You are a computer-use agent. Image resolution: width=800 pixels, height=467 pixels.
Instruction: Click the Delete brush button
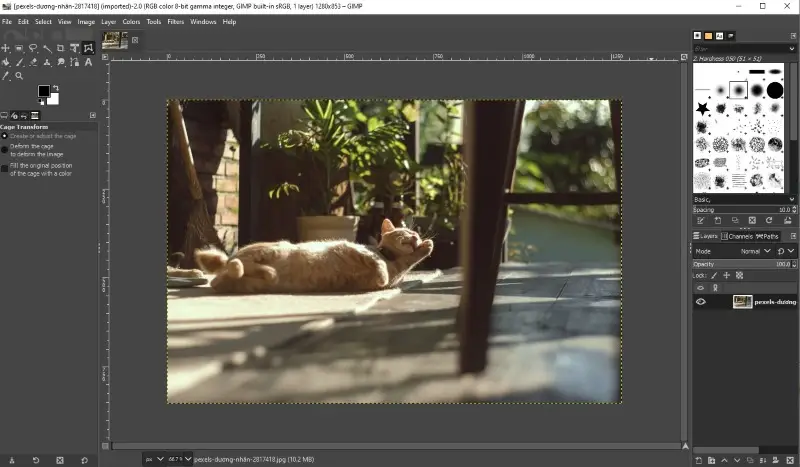click(752, 220)
